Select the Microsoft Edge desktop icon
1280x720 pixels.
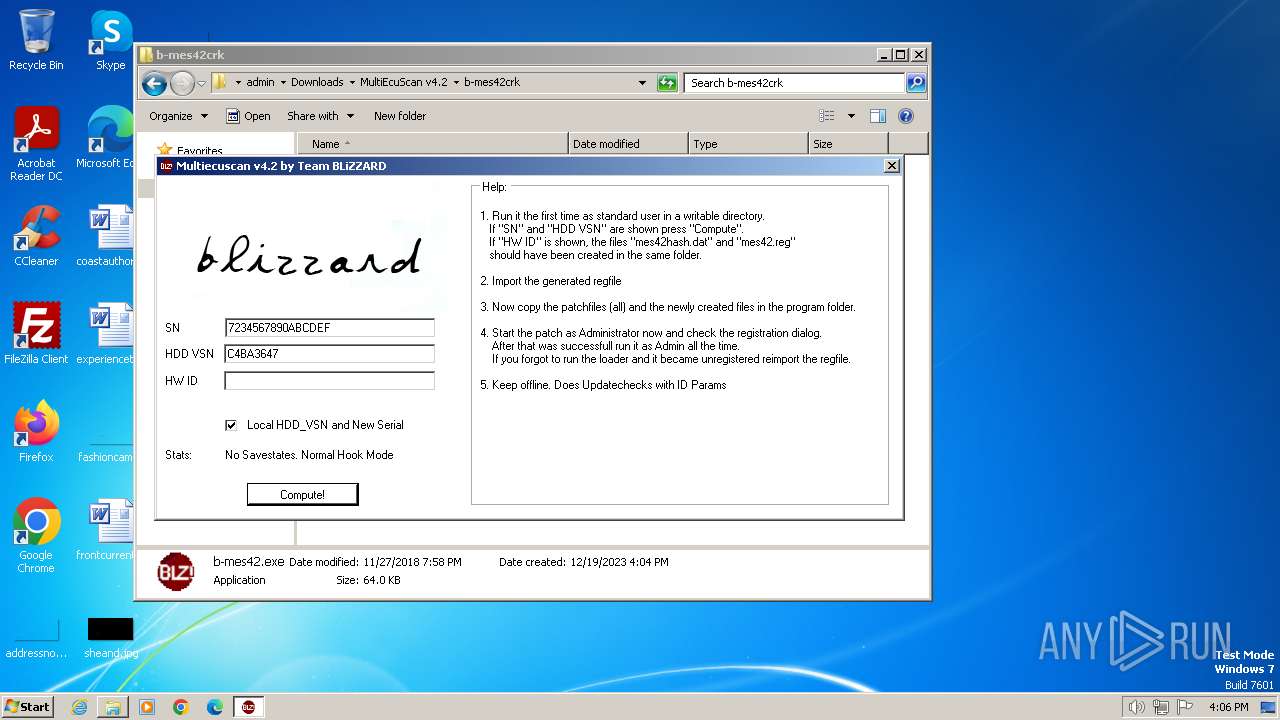pos(105,139)
